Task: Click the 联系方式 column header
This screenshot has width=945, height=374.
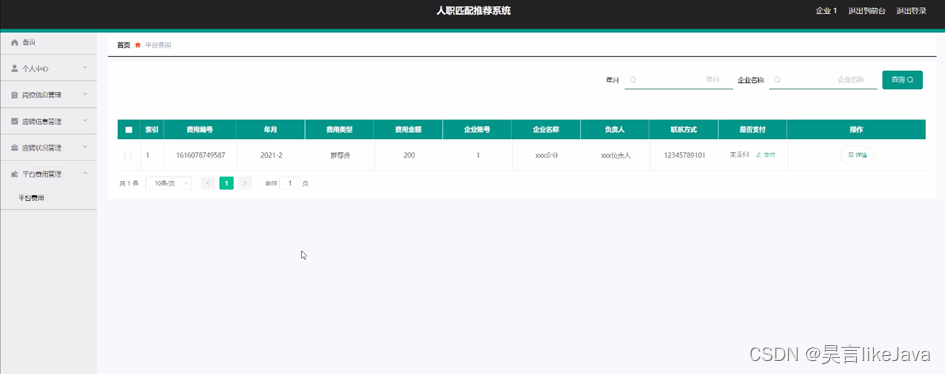Action: click(x=683, y=129)
